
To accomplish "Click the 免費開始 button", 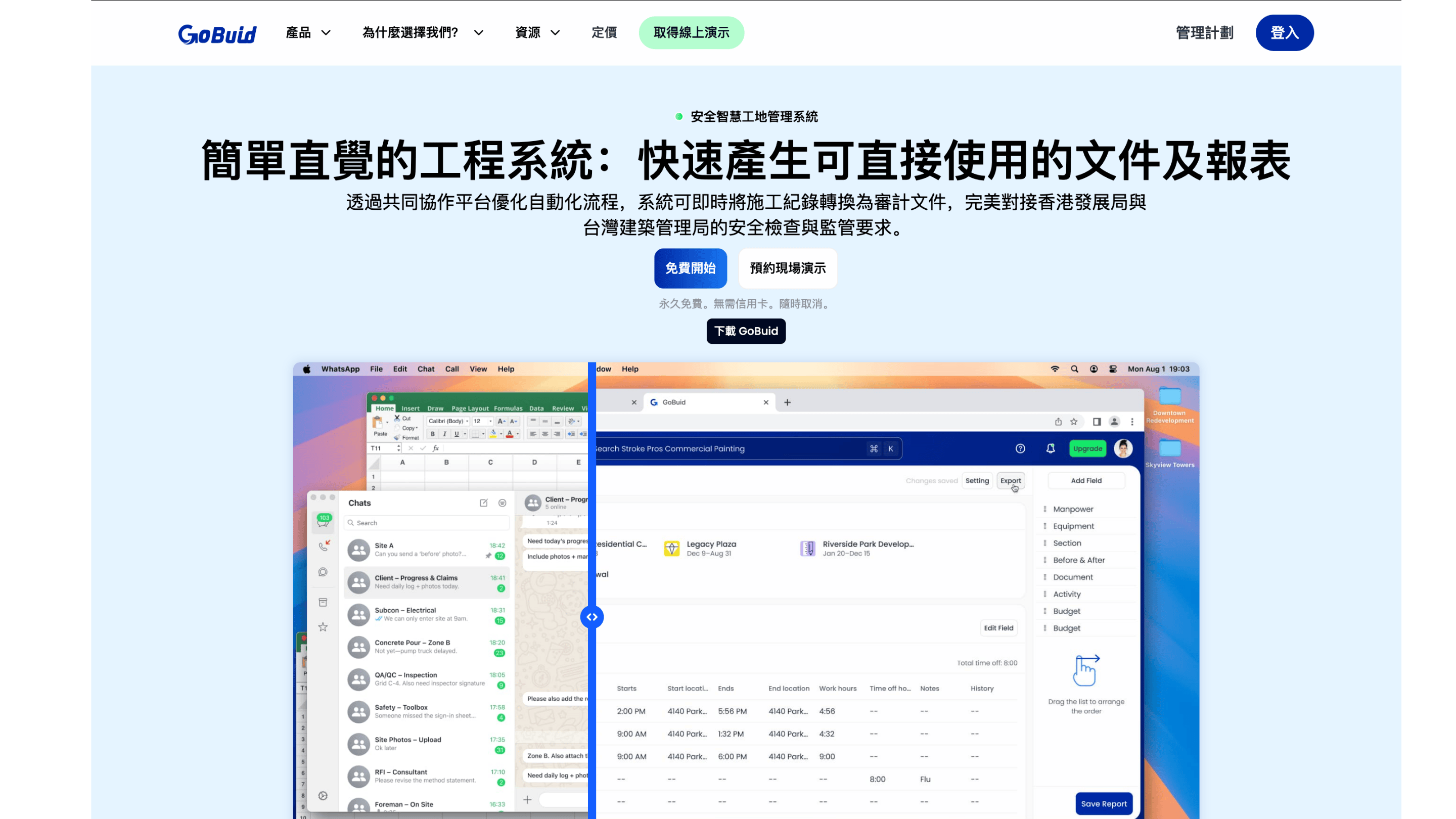I will click(x=690, y=268).
